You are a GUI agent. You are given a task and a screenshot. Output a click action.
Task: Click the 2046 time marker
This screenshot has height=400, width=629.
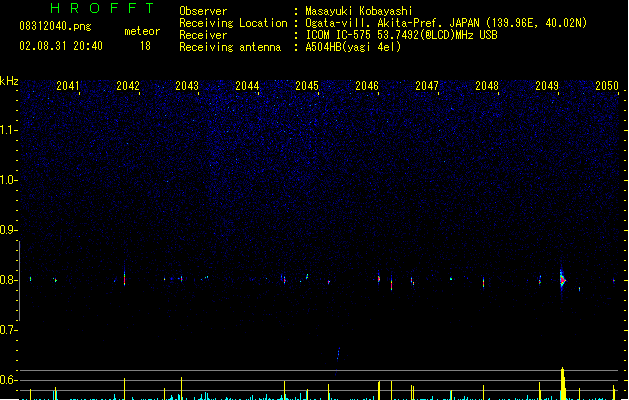pos(367,86)
